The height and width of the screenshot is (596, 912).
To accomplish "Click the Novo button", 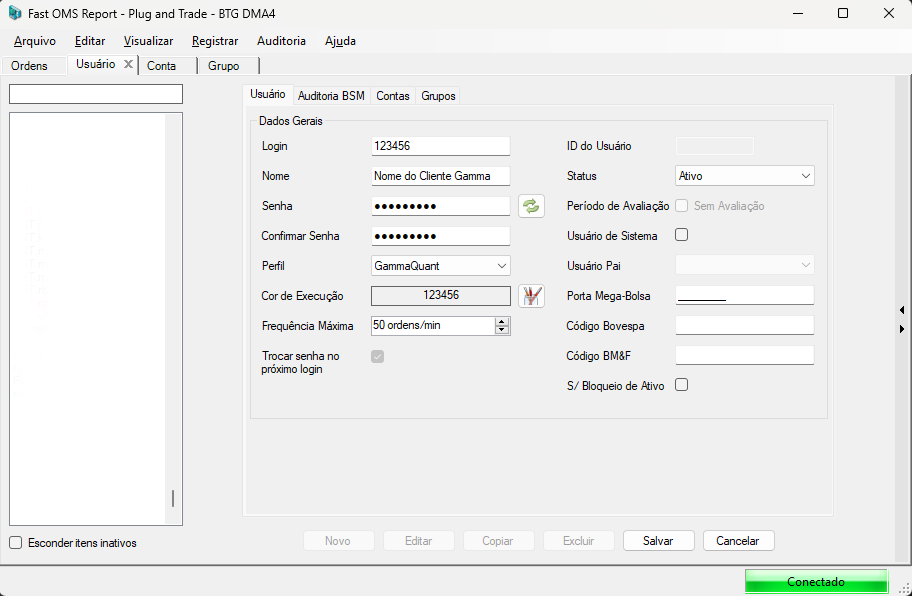I will coord(338,541).
